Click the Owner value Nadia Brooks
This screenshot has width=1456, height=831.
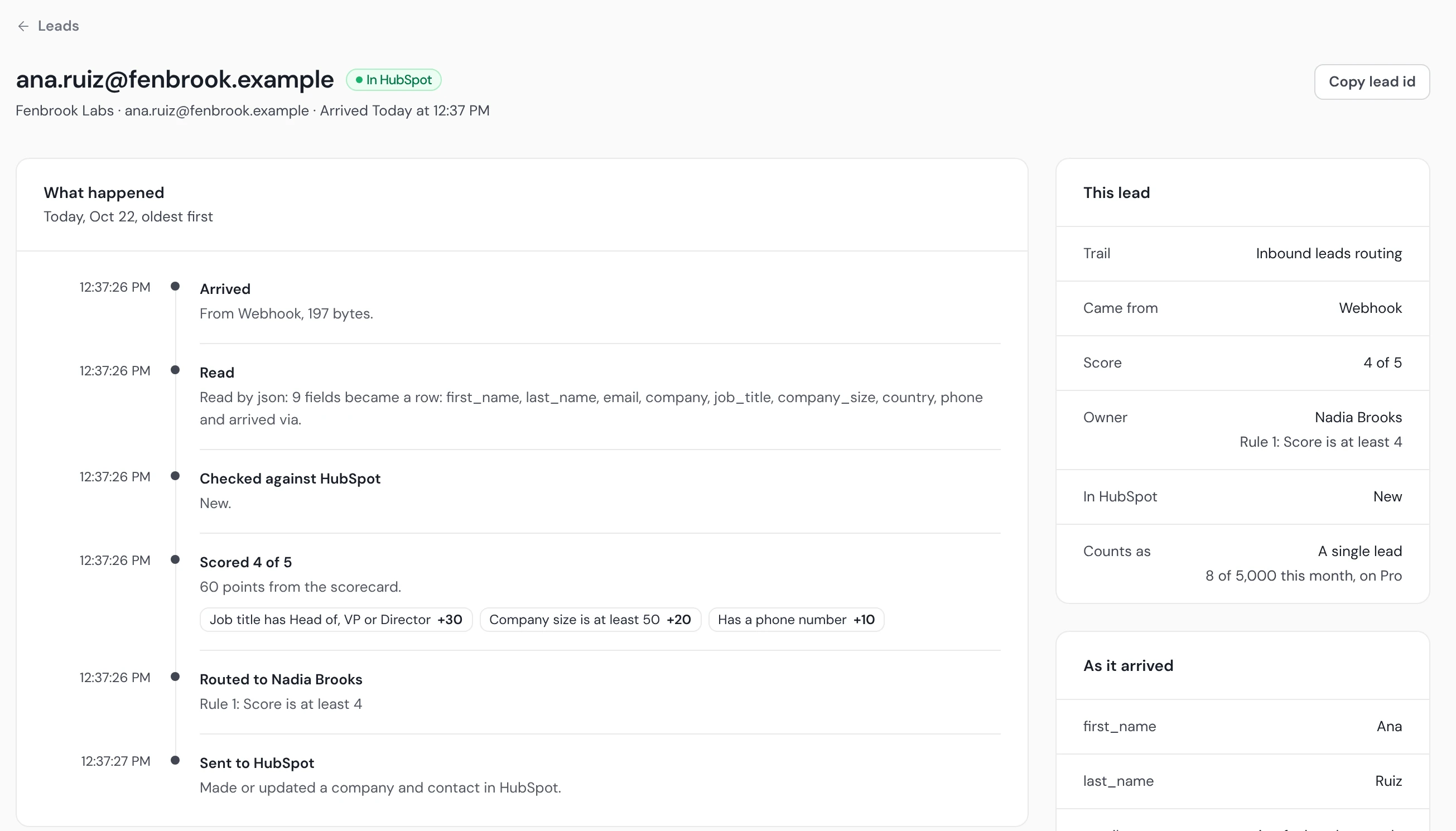[x=1358, y=417]
